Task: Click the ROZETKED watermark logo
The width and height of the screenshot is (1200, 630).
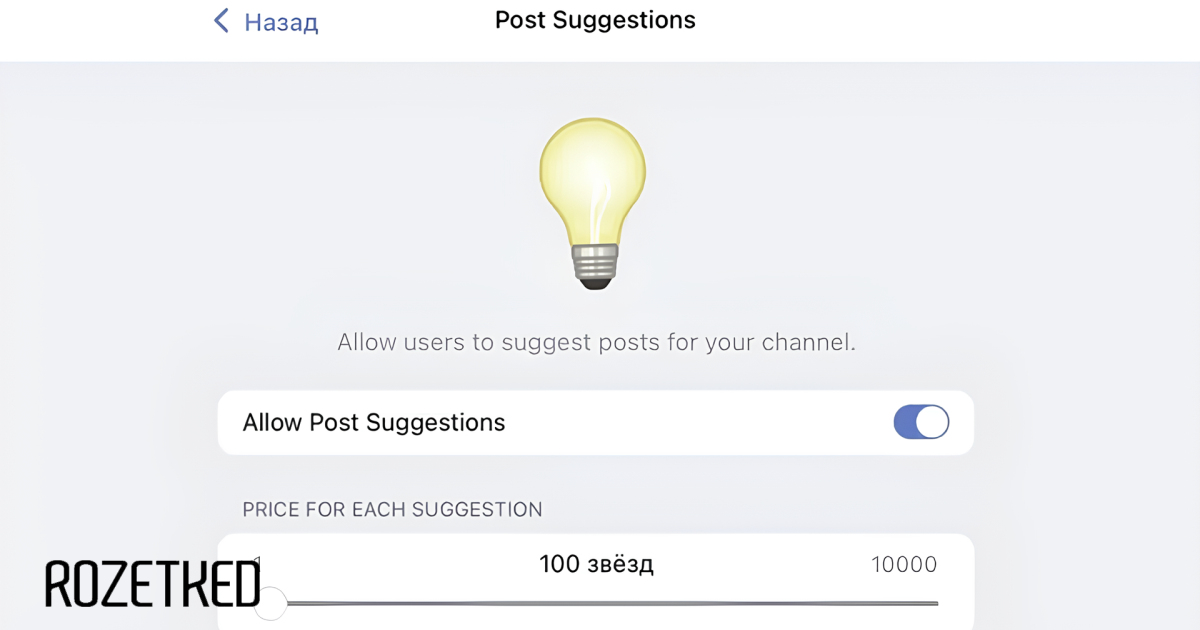Action: point(153,585)
